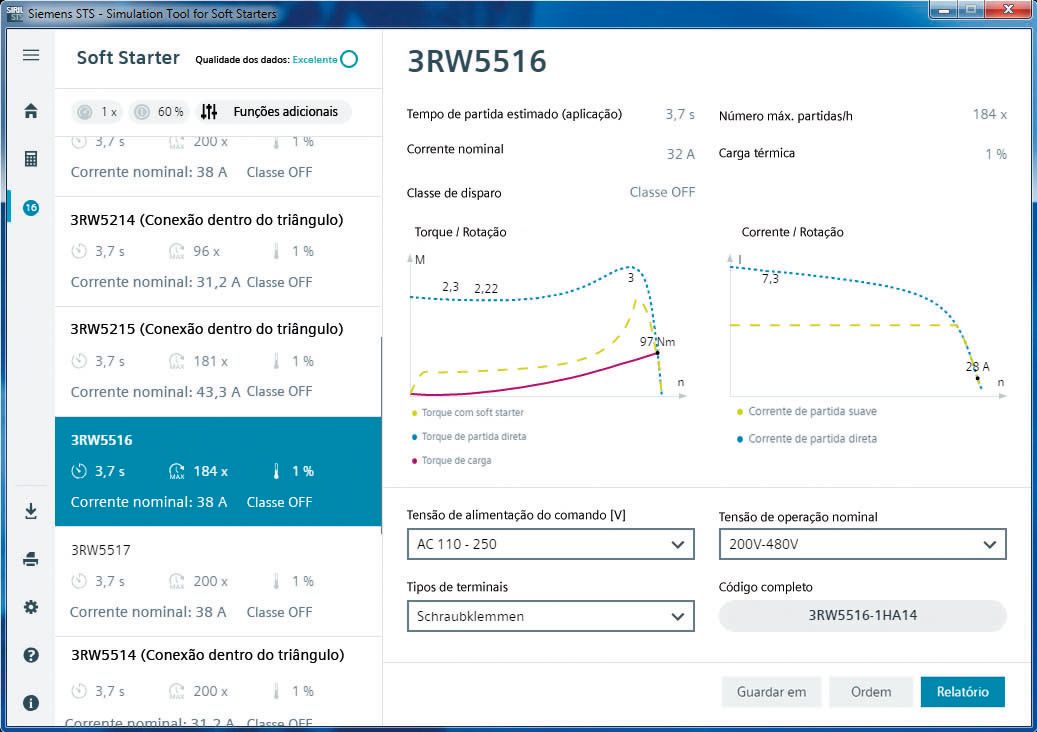Open the navigation hamburger menu
Image resolution: width=1037 pixels, height=732 pixels.
[x=30, y=55]
